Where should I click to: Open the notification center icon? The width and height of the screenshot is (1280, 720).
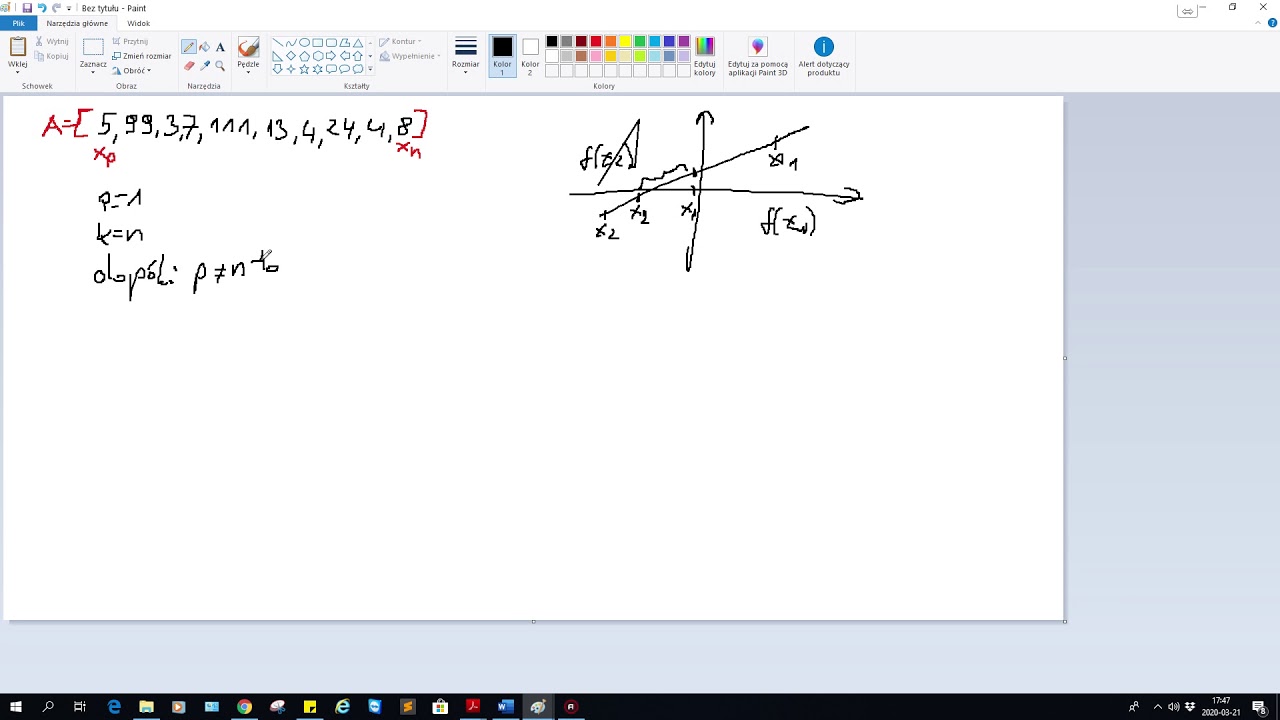(x=1259, y=707)
